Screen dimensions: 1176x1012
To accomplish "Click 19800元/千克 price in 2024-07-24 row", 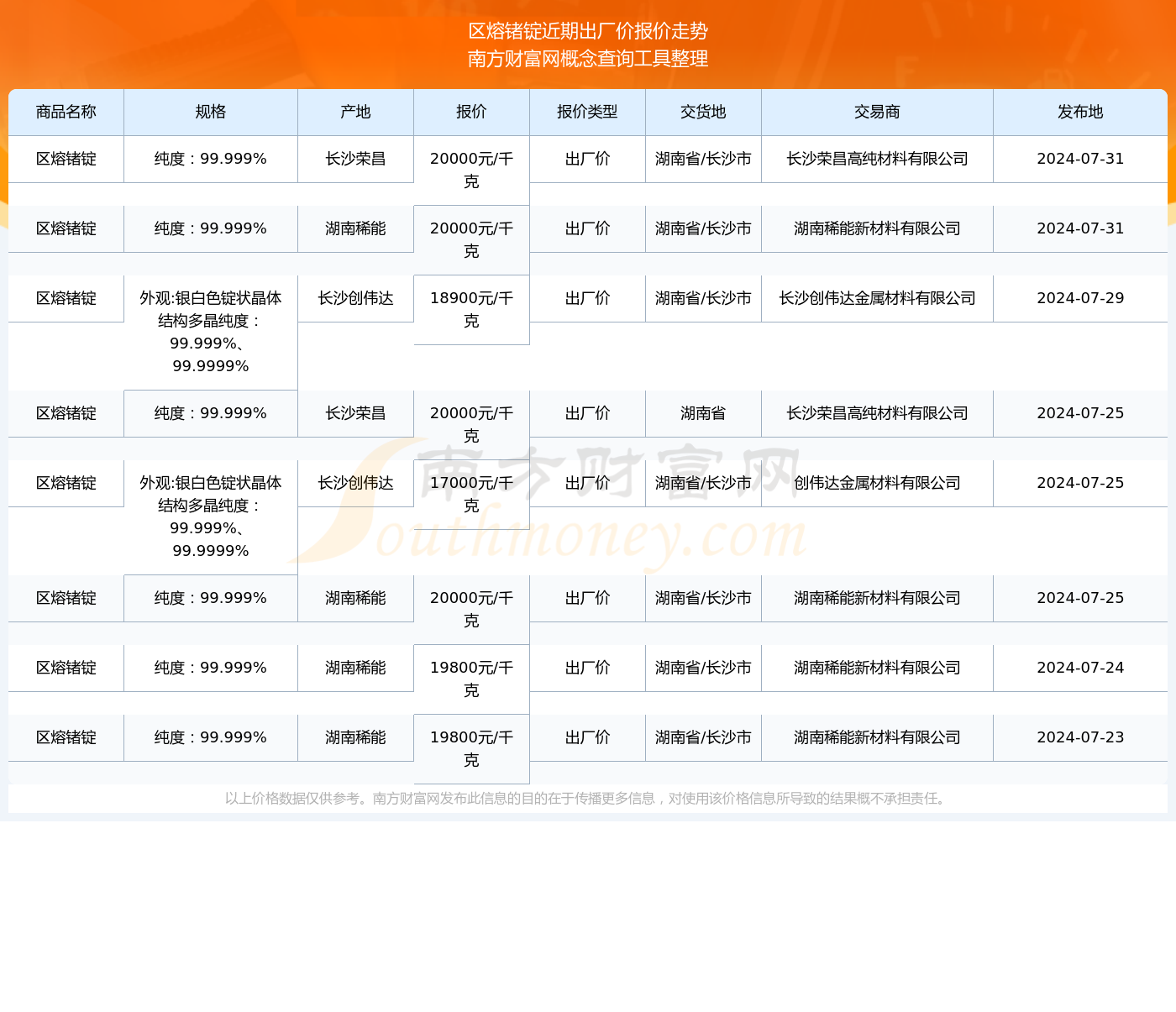I will pos(472,679).
